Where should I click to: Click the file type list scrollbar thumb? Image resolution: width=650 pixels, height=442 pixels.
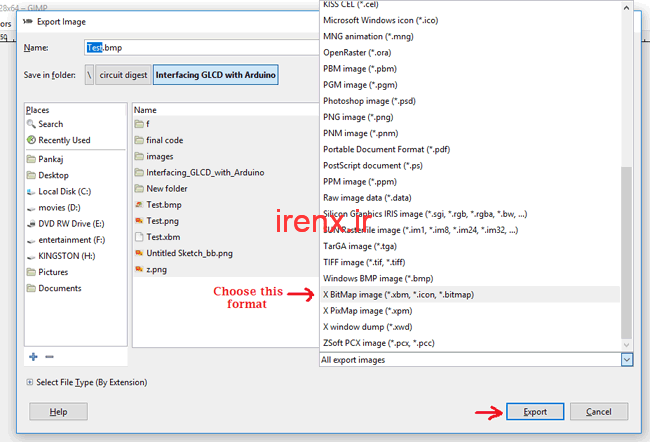click(x=626, y=253)
